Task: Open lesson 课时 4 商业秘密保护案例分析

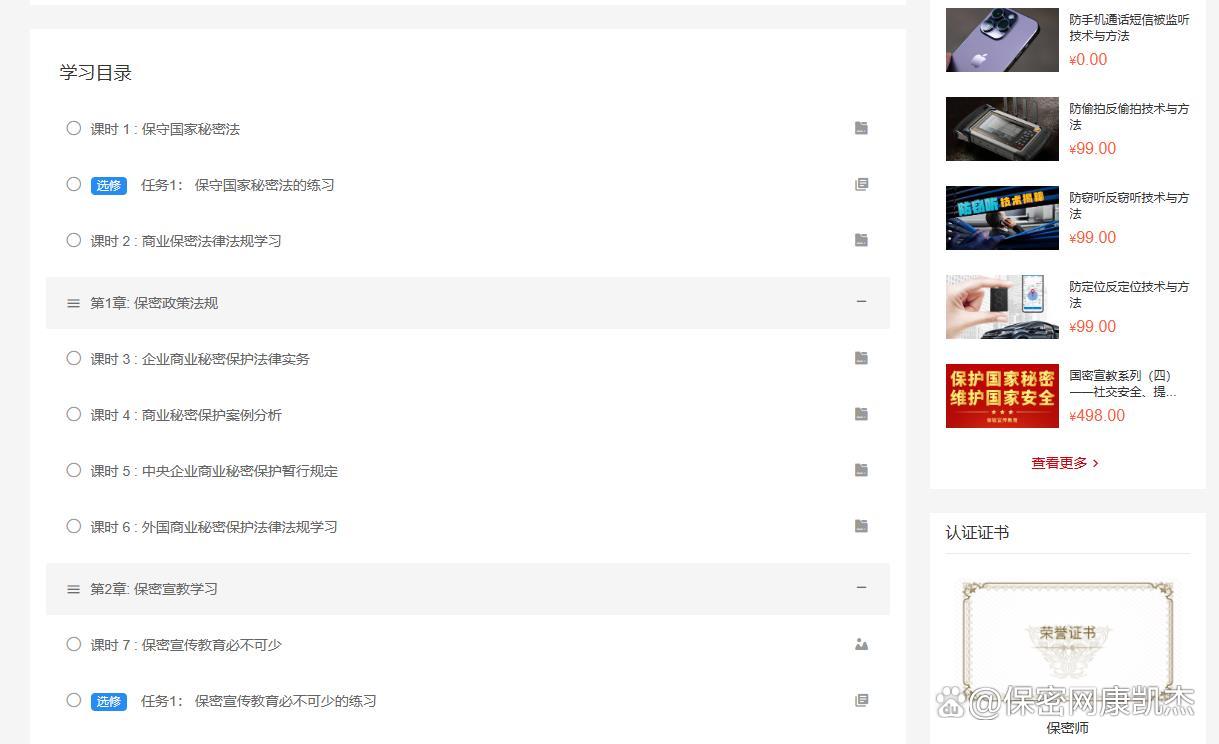Action: [x=186, y=415]
